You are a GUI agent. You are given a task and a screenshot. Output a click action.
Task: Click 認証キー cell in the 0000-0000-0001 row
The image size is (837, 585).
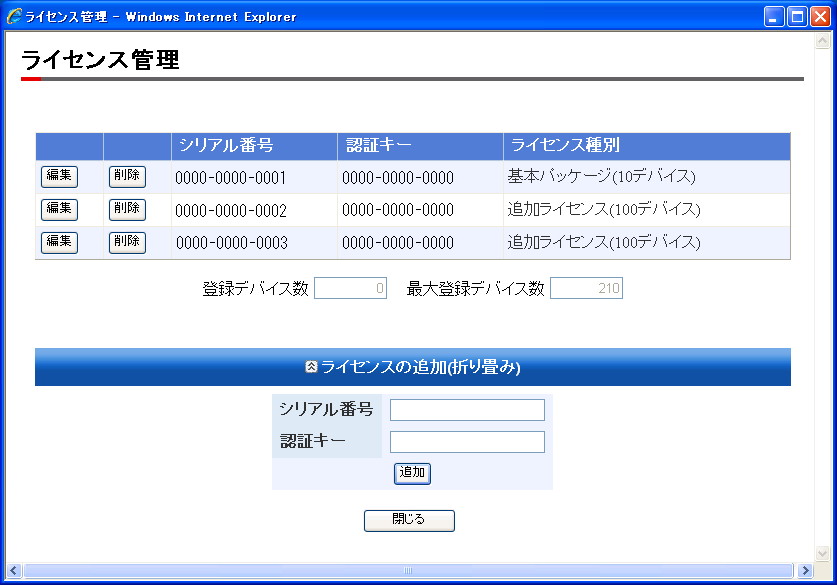[x=420, y=177]
